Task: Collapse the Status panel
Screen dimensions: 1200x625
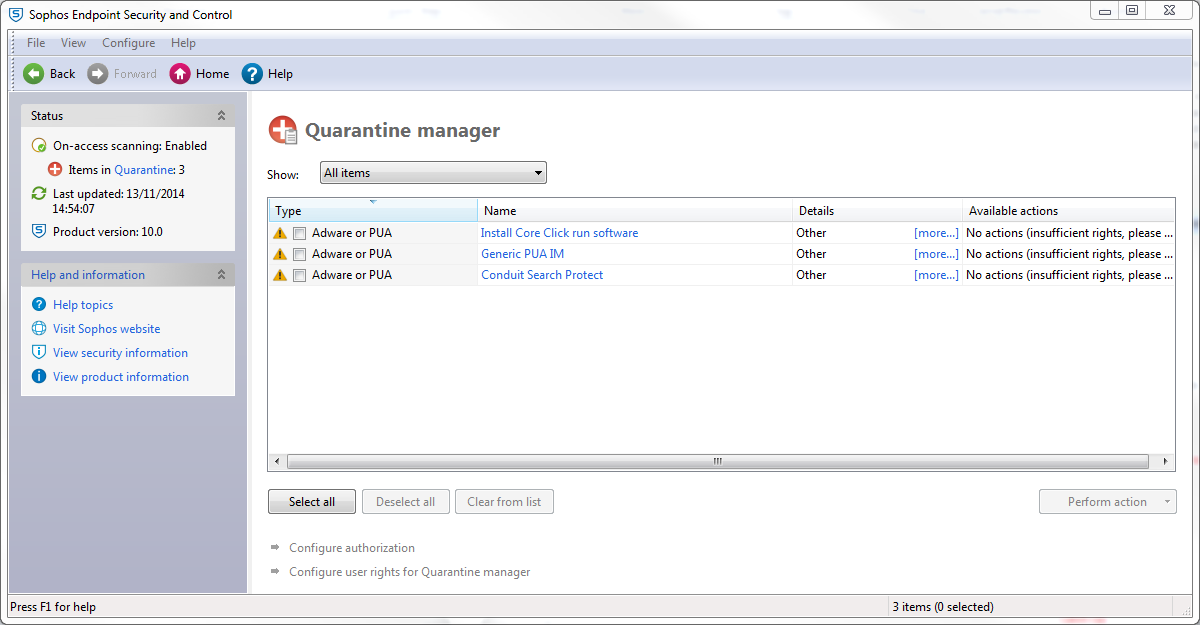Action: point(222,116)
